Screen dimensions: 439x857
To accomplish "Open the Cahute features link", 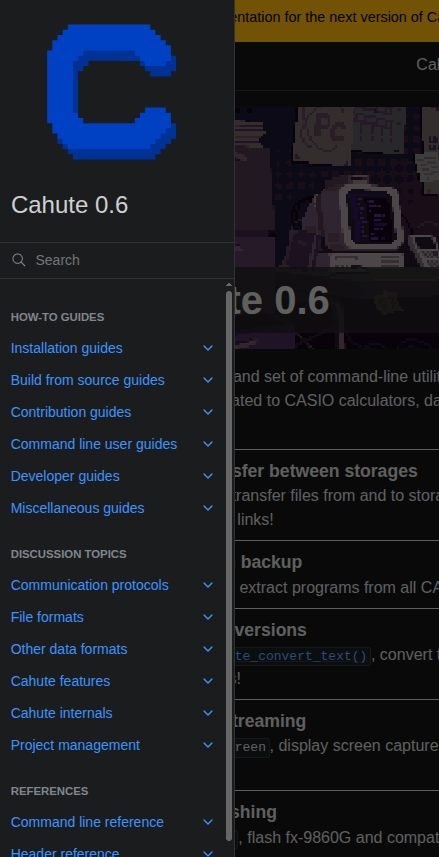I will (60, 681).
